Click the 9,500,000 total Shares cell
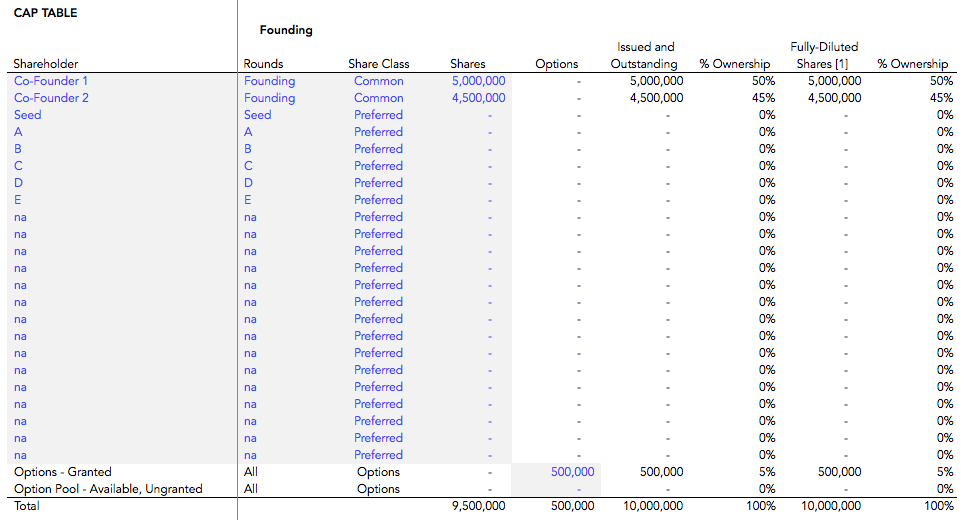Viewport: 971px width, 520px height. pos(478,506)
